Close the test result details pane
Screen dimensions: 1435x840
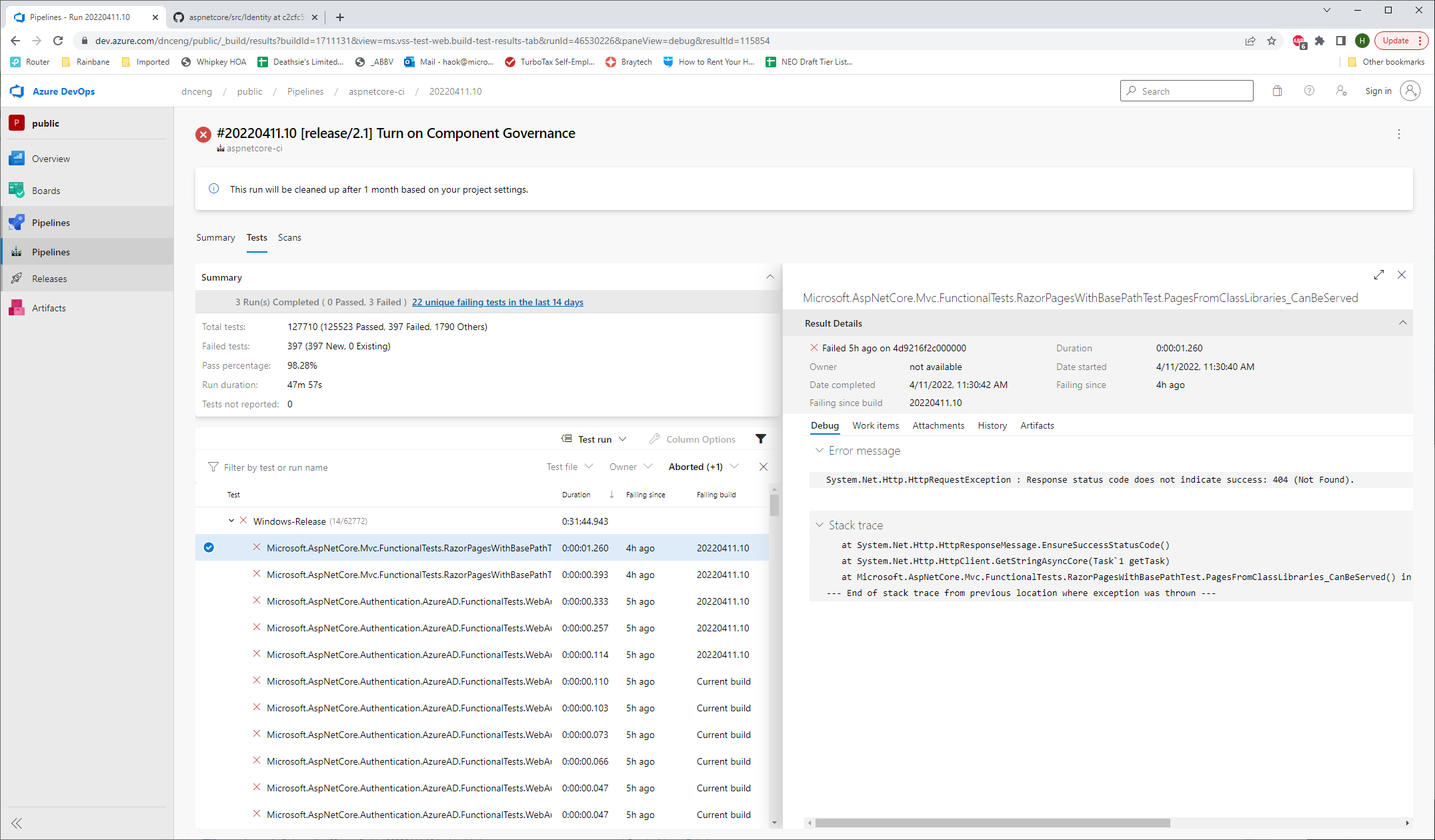pyautogui.click(x=1402, y=275)
